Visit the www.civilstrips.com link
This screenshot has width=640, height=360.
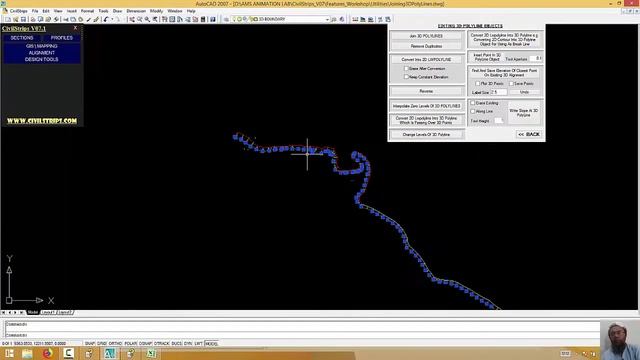[x=42, y=121]
